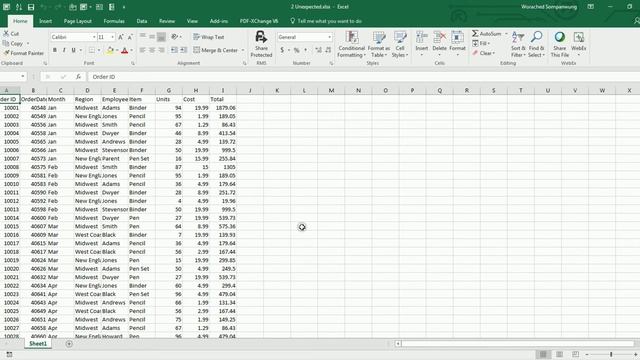This screenshot has width=640, height=360.
Task: Add a new sheet with the plus button
Action: pyautogui.click(x=69, y=344)
